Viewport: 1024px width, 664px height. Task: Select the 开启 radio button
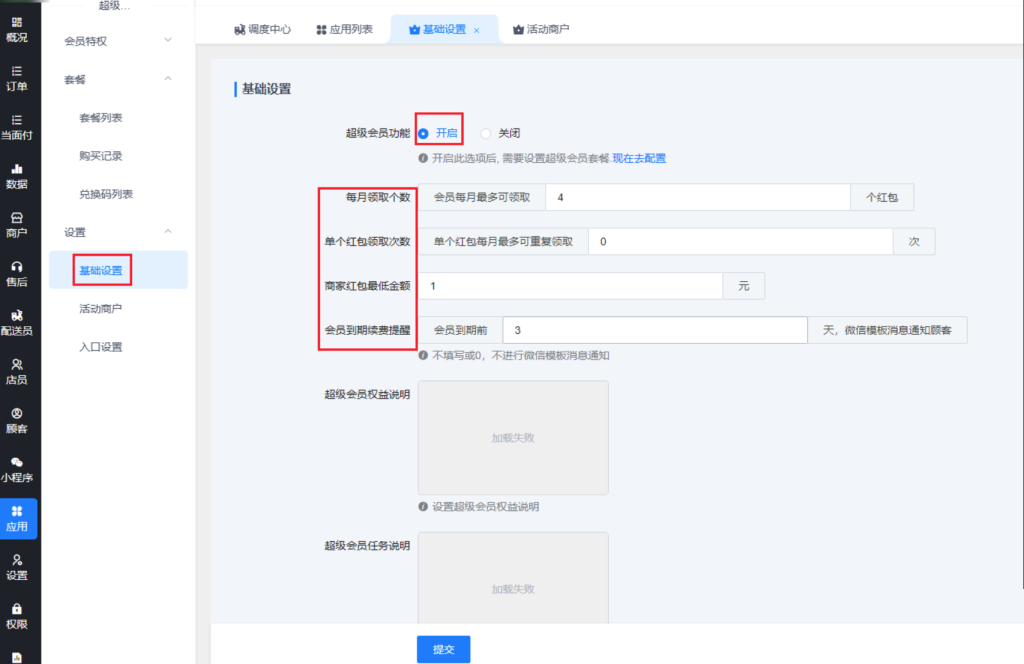tap(424, 133)
